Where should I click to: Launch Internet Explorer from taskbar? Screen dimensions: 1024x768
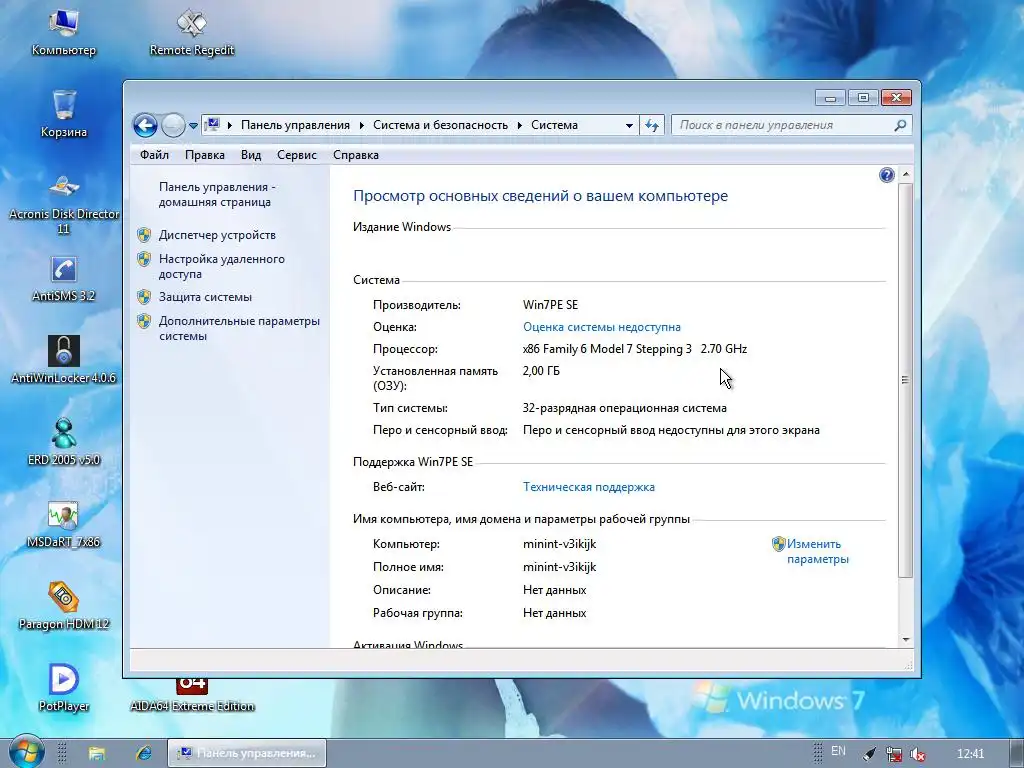pyautogui.click(x=143, y=753)
